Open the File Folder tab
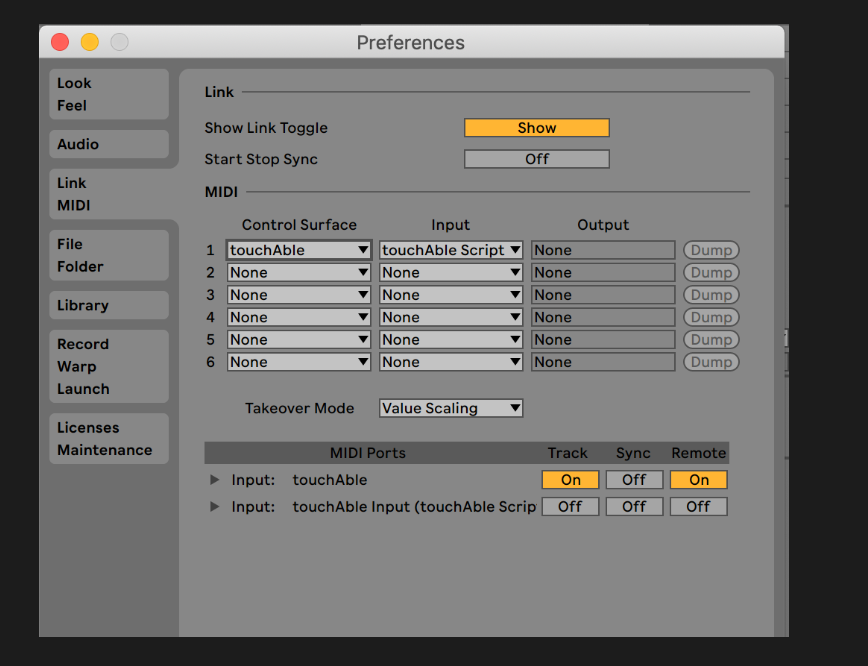 pos(109,255)
